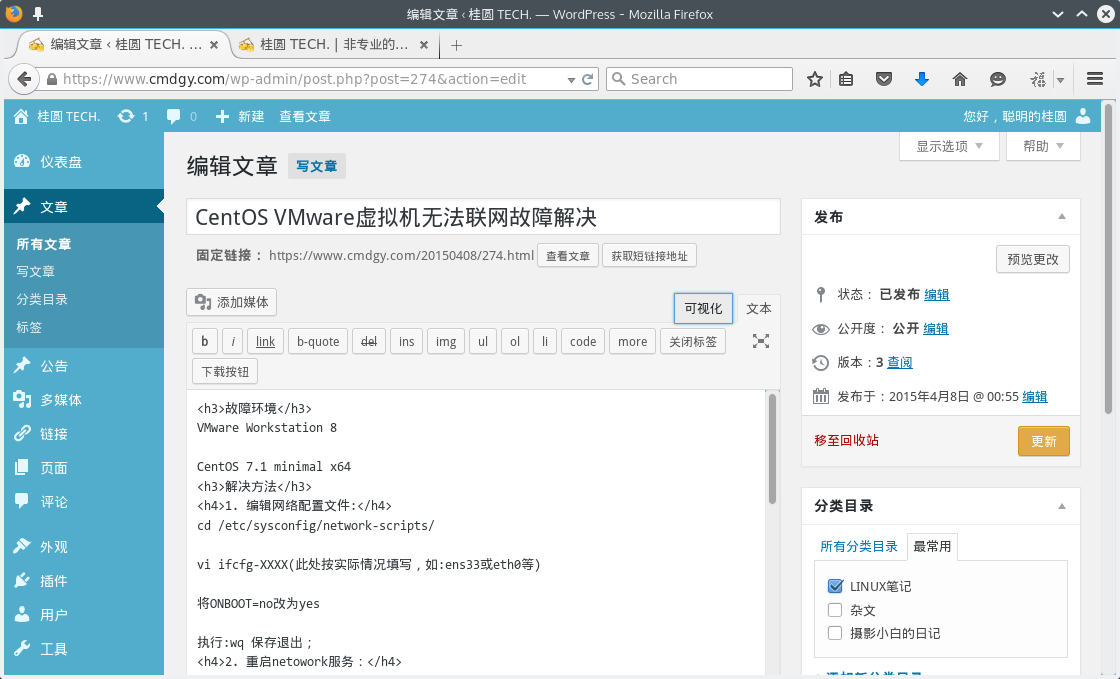Open the Firefox hamburger menu
Viewport: 1120px width, 679px height.
(1095, 79)
